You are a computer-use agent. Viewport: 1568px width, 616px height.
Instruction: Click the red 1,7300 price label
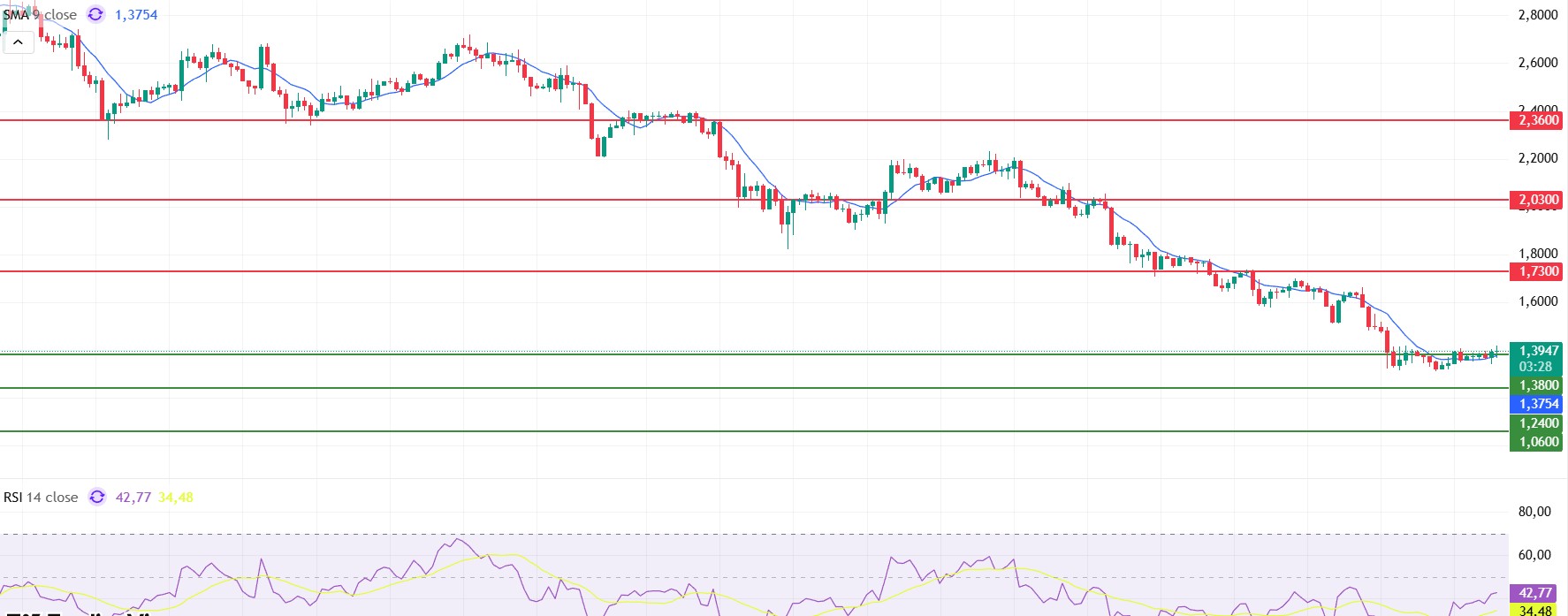[1538, 271]
